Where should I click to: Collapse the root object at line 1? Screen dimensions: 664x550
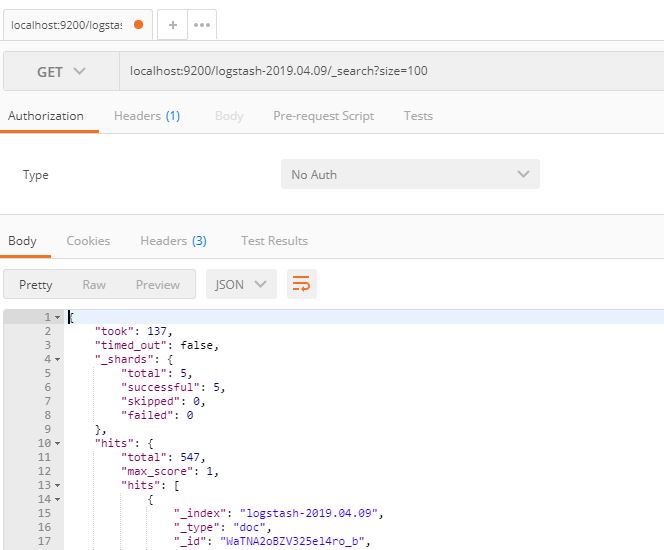coord(58,317)
